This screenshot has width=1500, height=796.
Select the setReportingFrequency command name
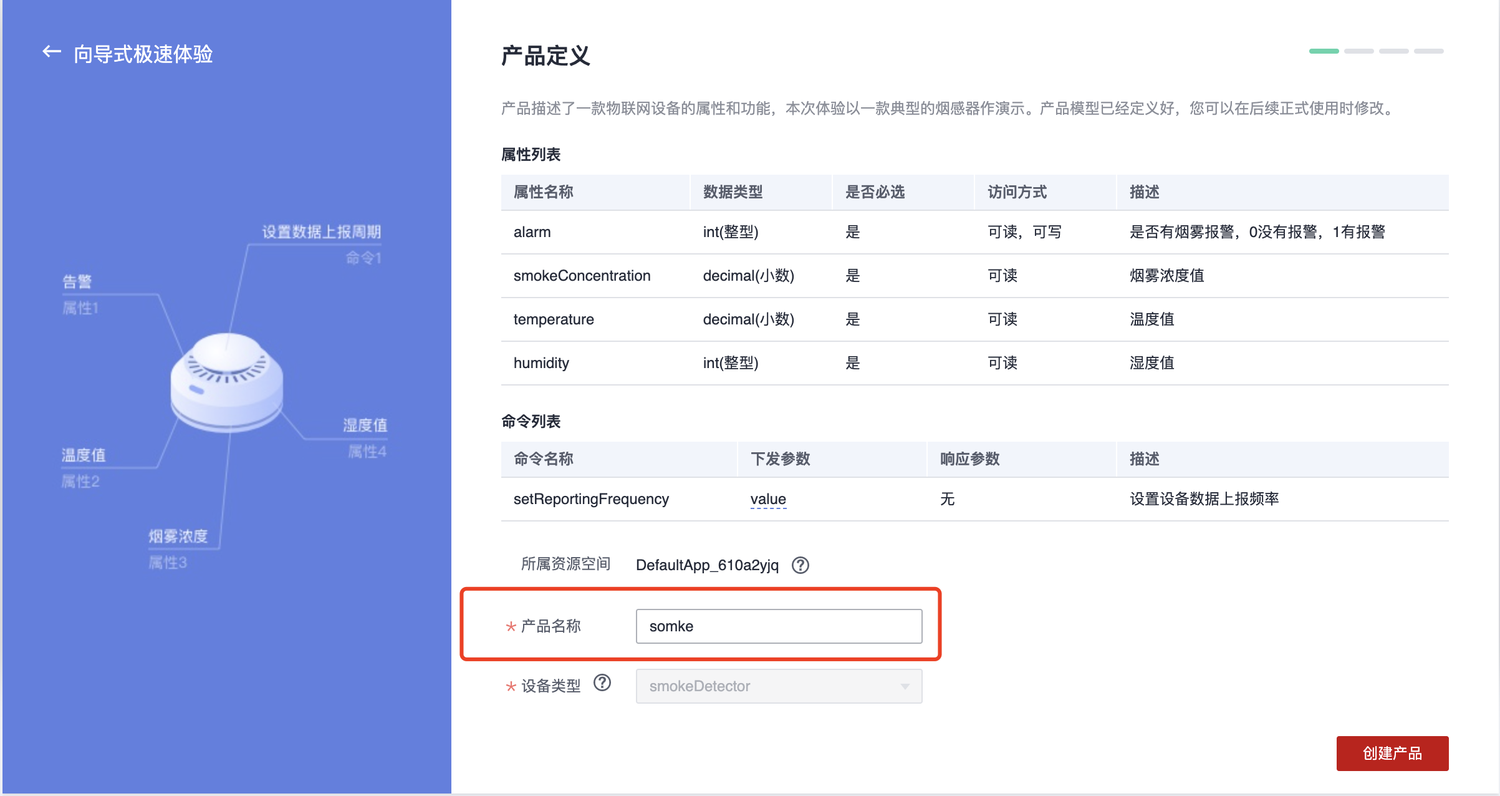pyautogui.click(x=591, y=499)
